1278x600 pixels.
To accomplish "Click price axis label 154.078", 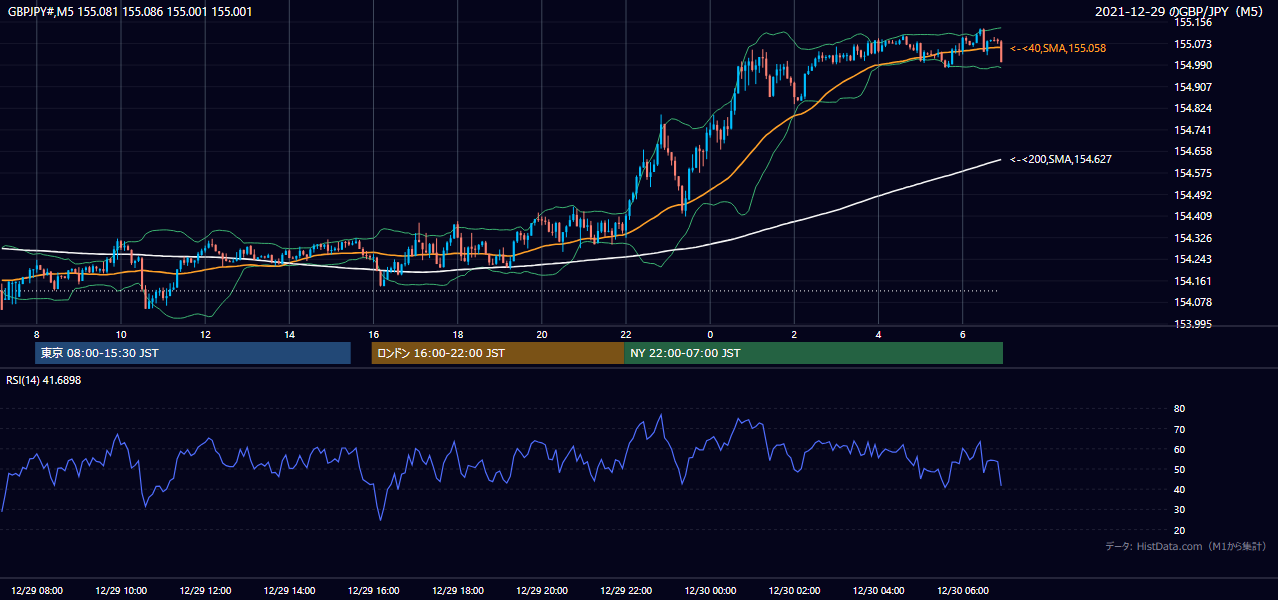I will coord(1194,302).
